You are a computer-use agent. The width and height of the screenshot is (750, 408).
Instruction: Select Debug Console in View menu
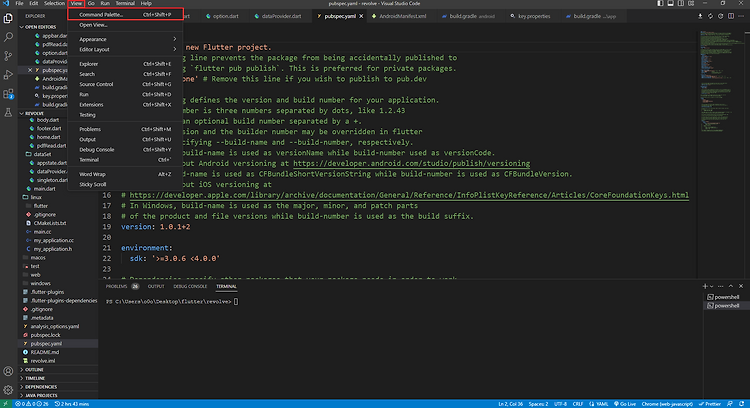125,150
